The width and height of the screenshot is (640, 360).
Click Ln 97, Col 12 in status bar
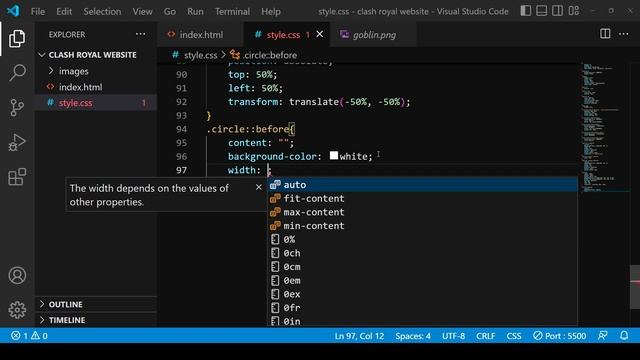pos(359,336)
